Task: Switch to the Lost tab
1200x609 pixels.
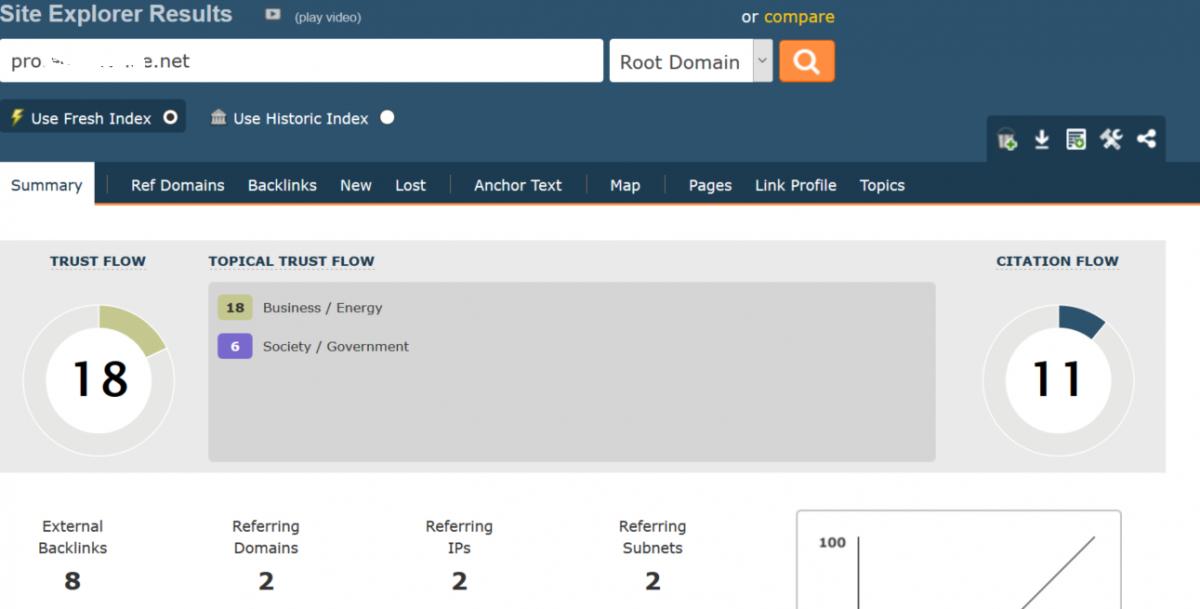Action: (410, 185)
